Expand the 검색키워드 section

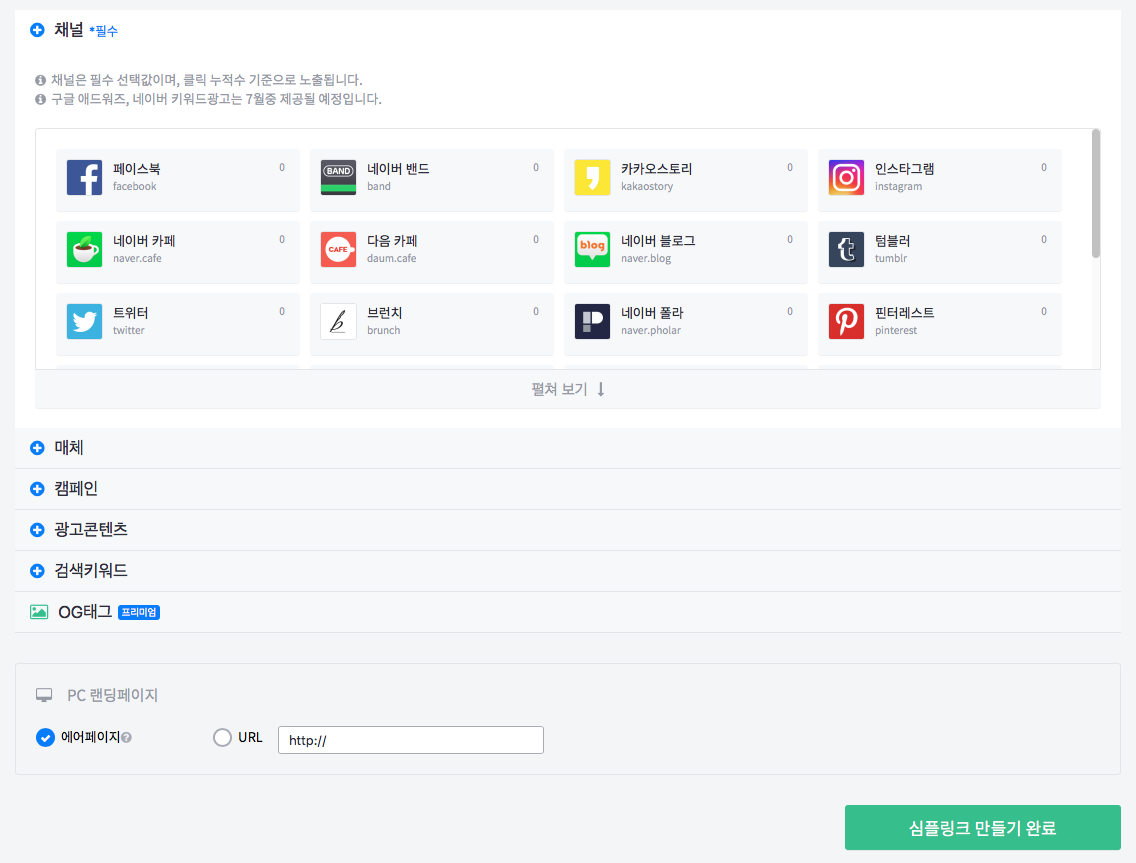click(x=568, y=571)
